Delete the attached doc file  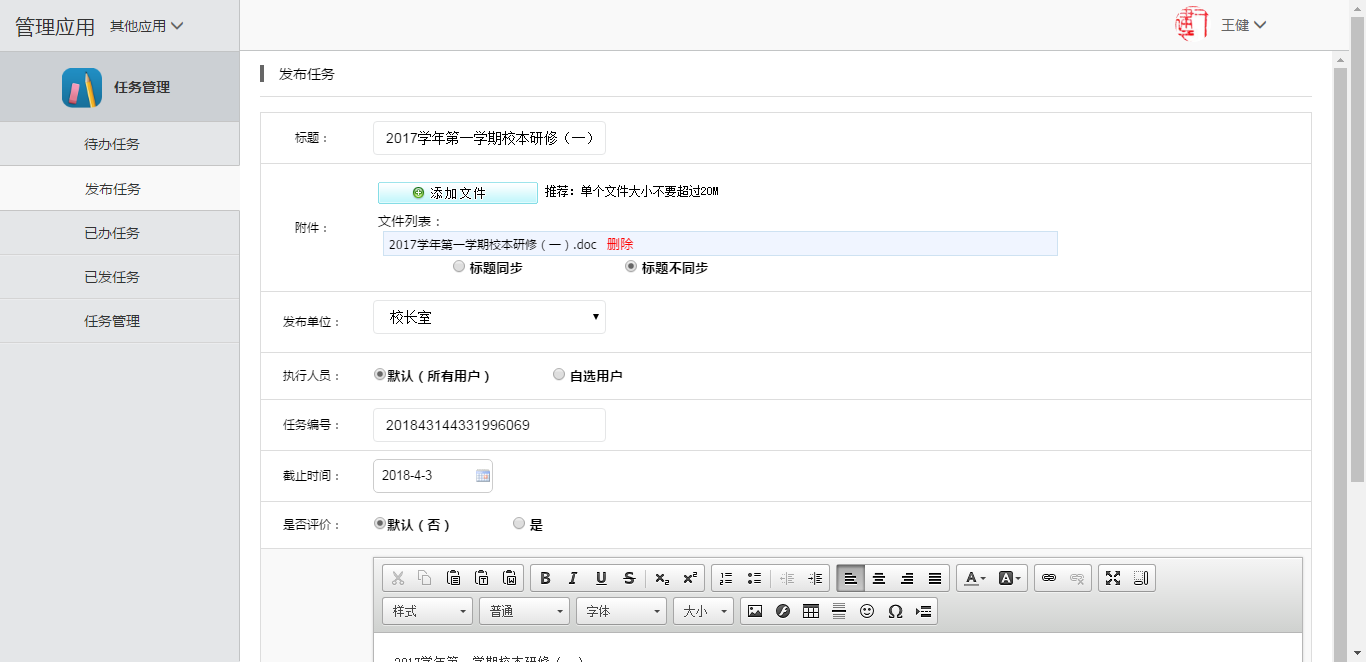point(620,244)
